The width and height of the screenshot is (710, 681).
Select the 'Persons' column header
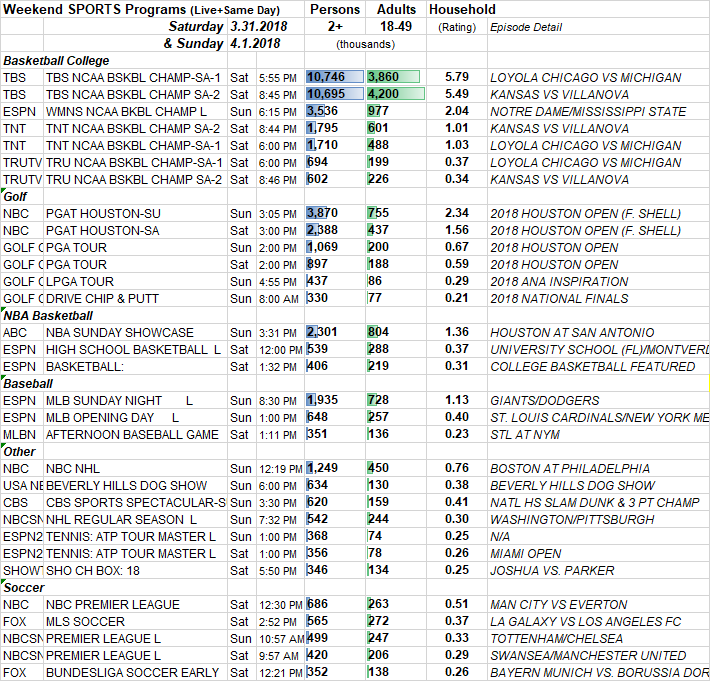pos(335,9)
